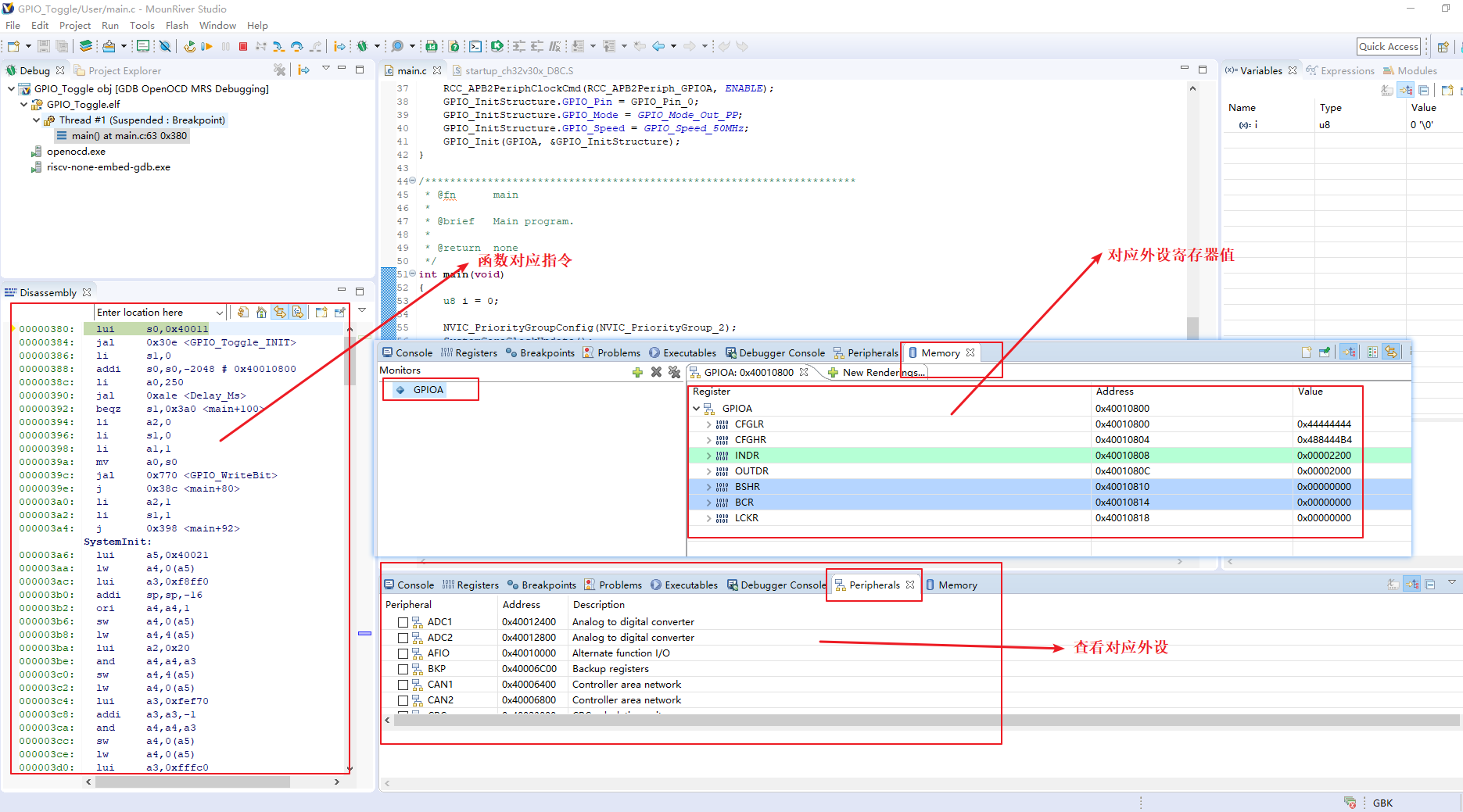Click the Skip All Breakpoints icon
The height and width of the screenshot is (812, 1463).
(165, 46)
